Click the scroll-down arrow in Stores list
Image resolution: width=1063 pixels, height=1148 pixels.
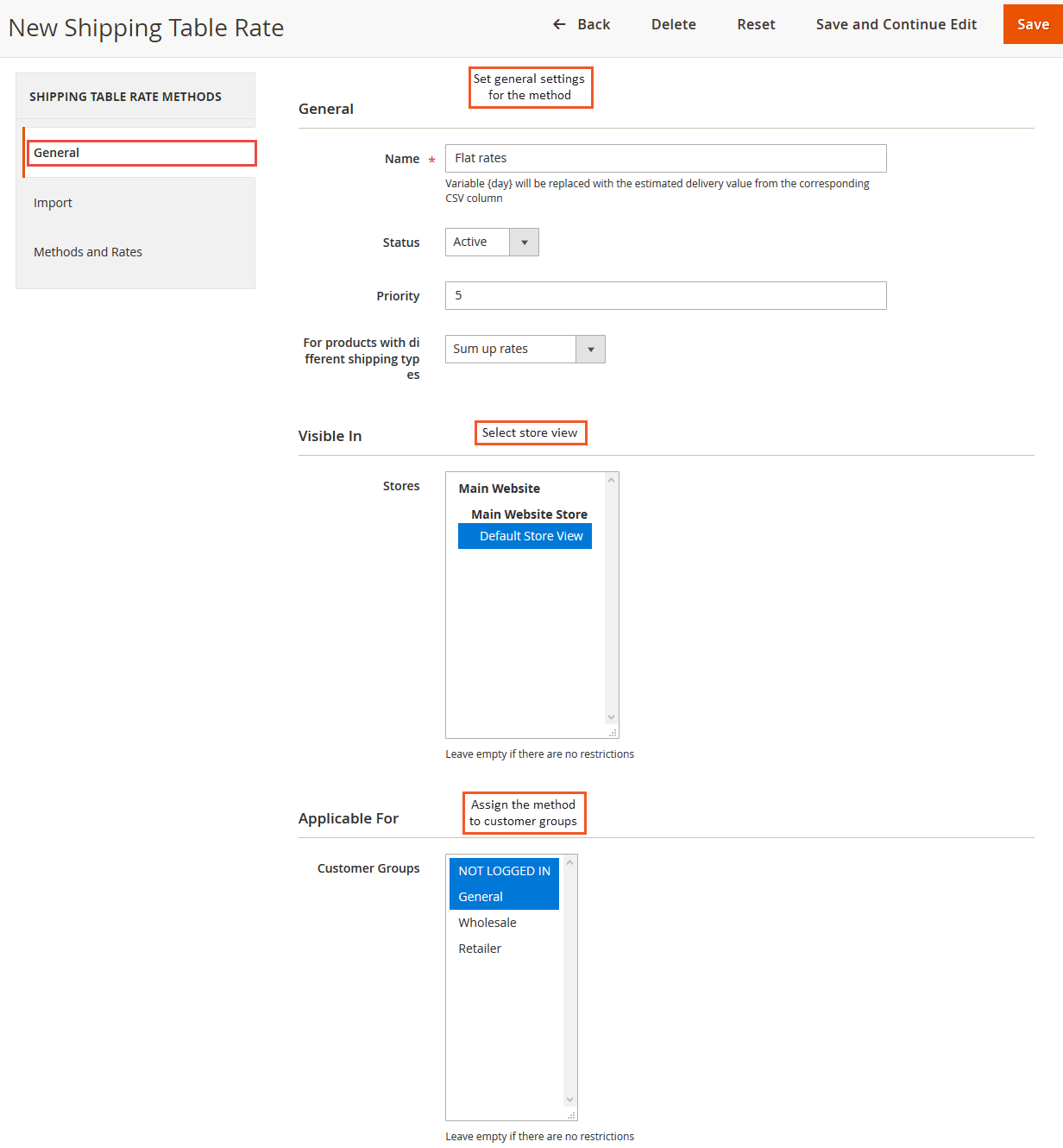point(611,717)
